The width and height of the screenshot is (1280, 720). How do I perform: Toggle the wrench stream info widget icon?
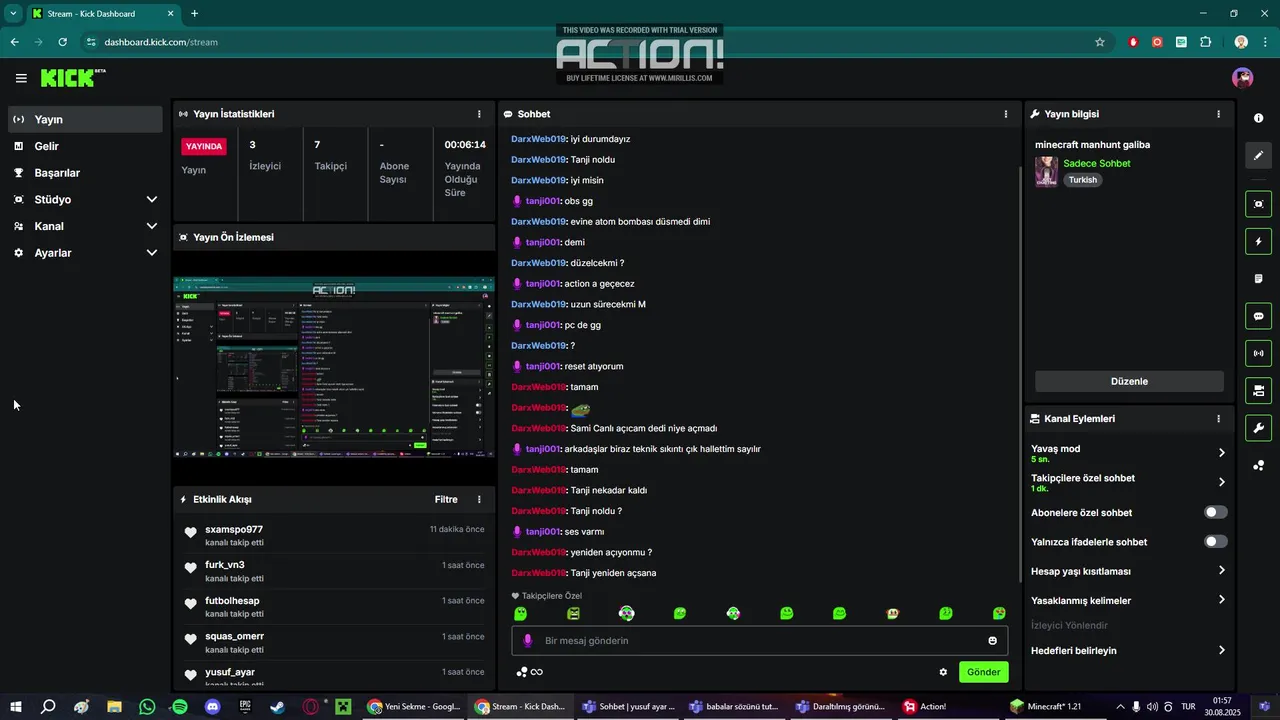tap(1258, 428)
